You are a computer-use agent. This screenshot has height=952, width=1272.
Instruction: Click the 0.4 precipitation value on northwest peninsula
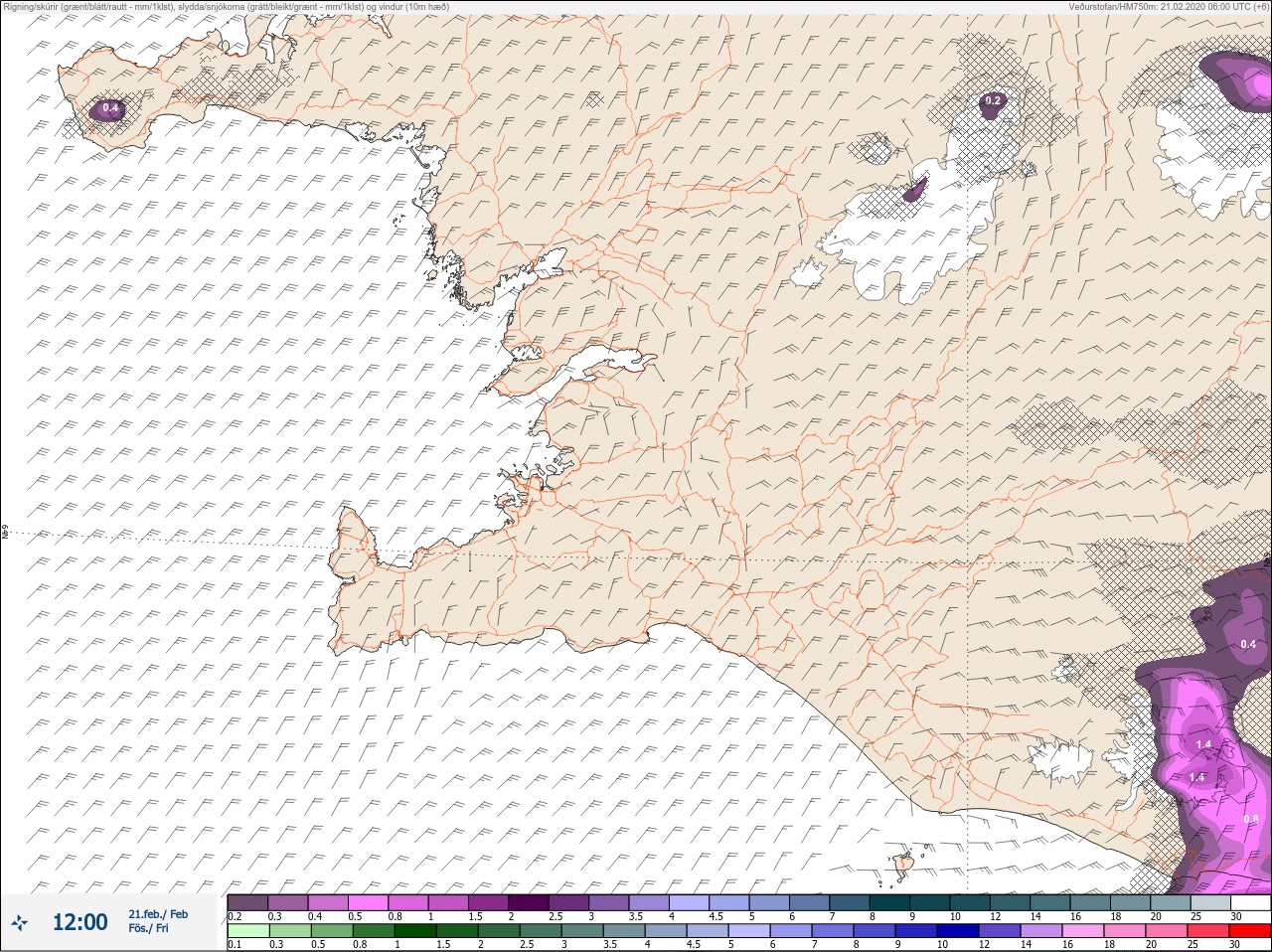point(110,107)
